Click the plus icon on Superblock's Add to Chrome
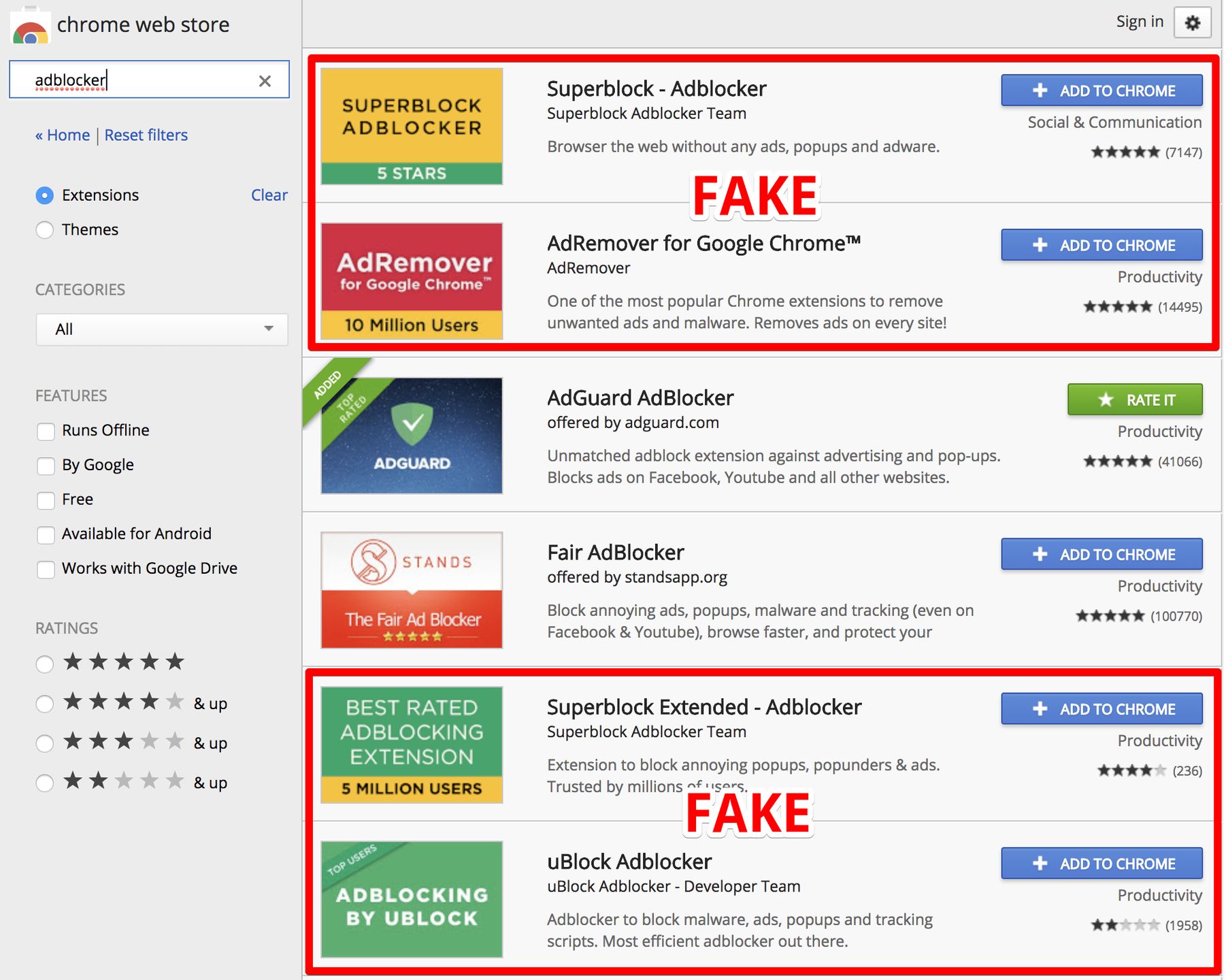 click(x=1040, y=90)
